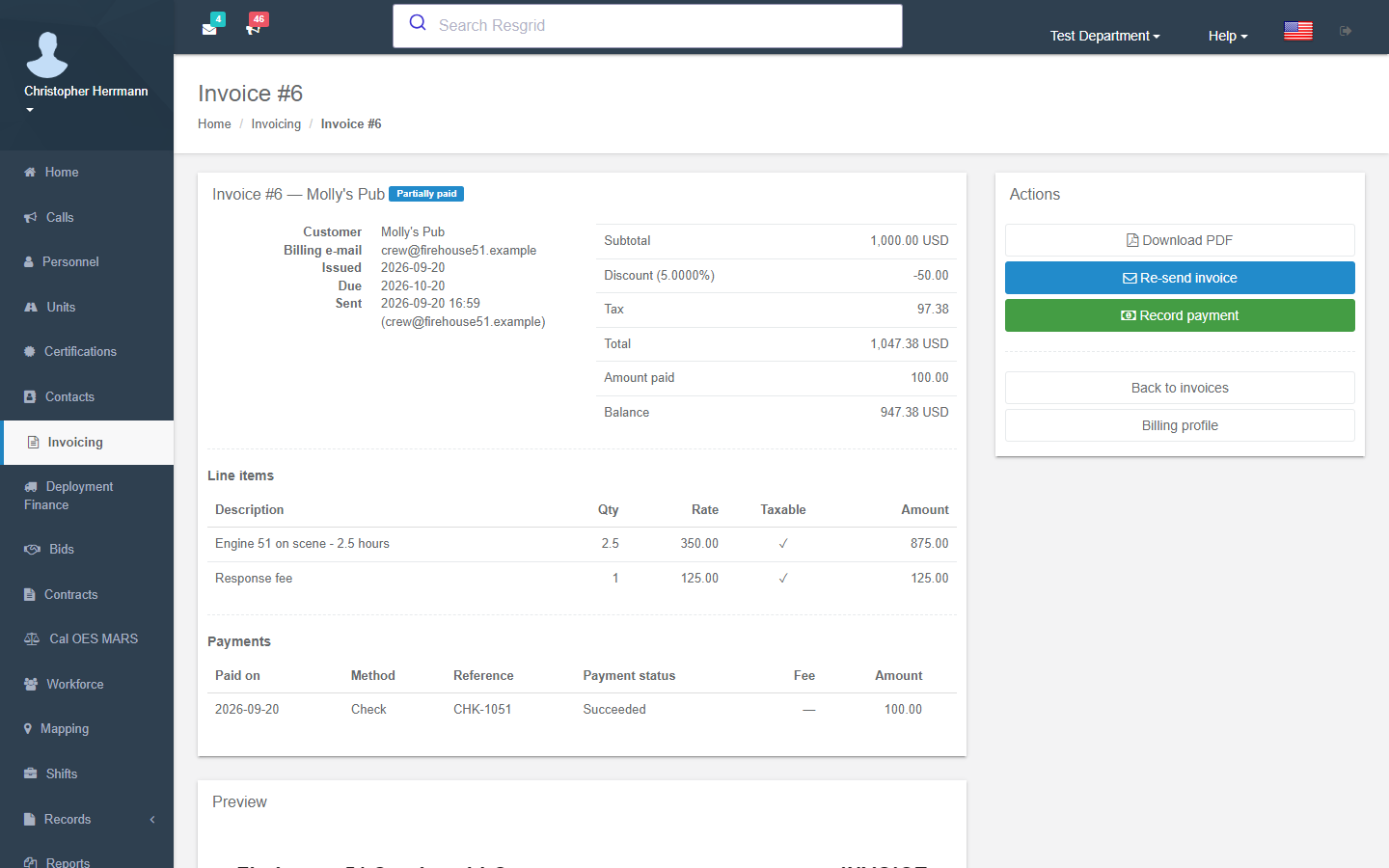Open Deployment Finance in the sidebar

tap(87, 496)
